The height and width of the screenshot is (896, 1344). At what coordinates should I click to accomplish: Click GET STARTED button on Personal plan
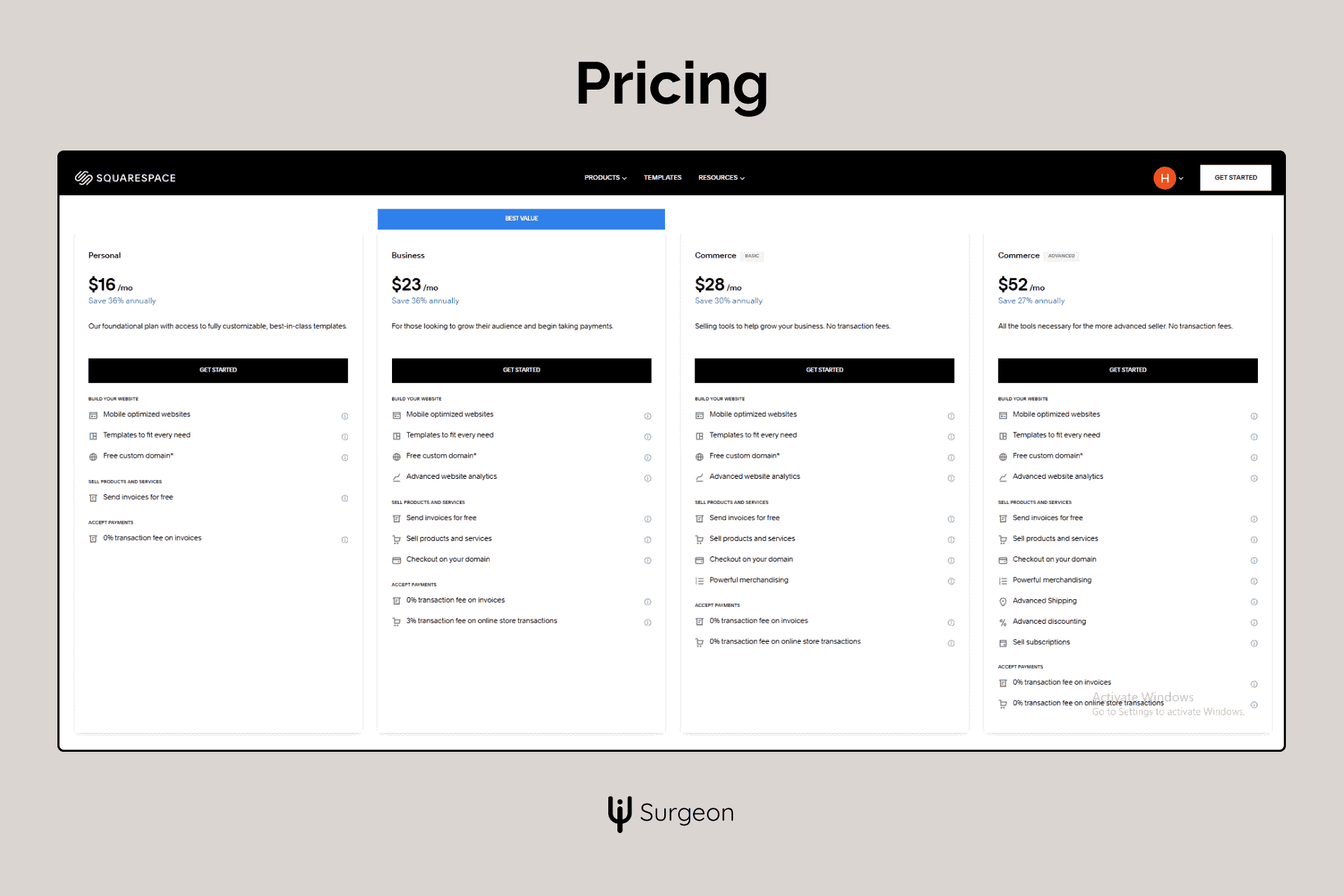(218, 370)
